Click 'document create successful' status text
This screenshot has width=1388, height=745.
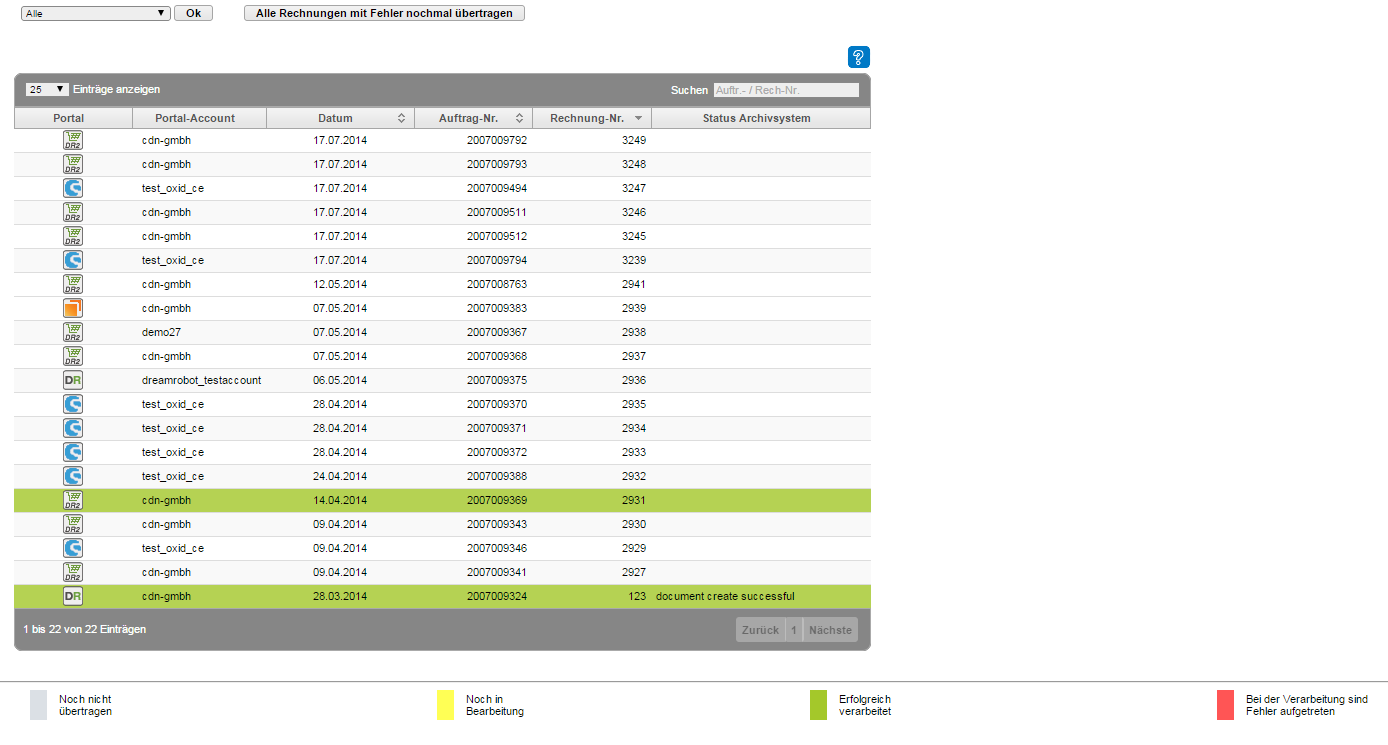coord(725,596)
